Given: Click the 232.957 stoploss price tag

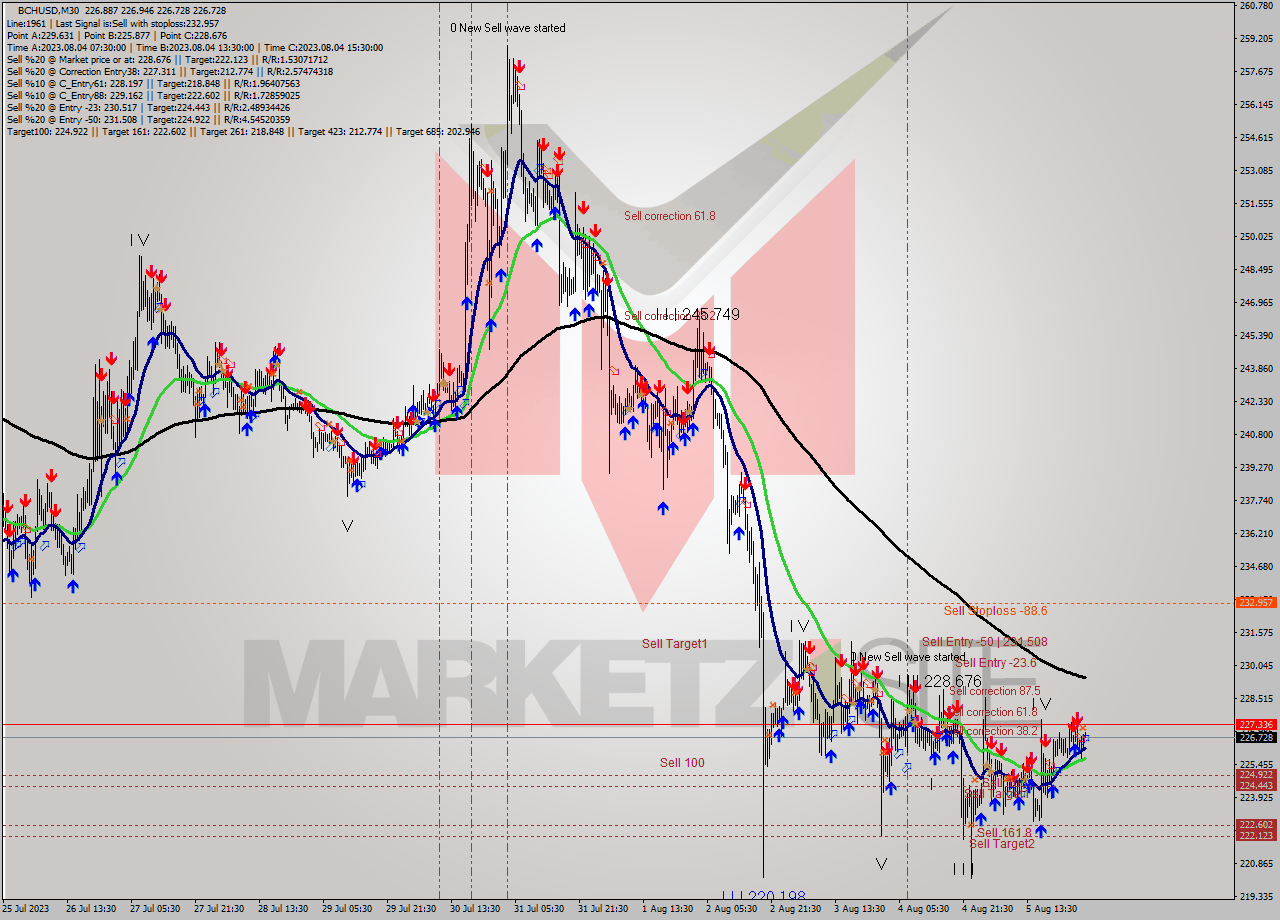Looking at the screenshot, I should click(1256, 602).
